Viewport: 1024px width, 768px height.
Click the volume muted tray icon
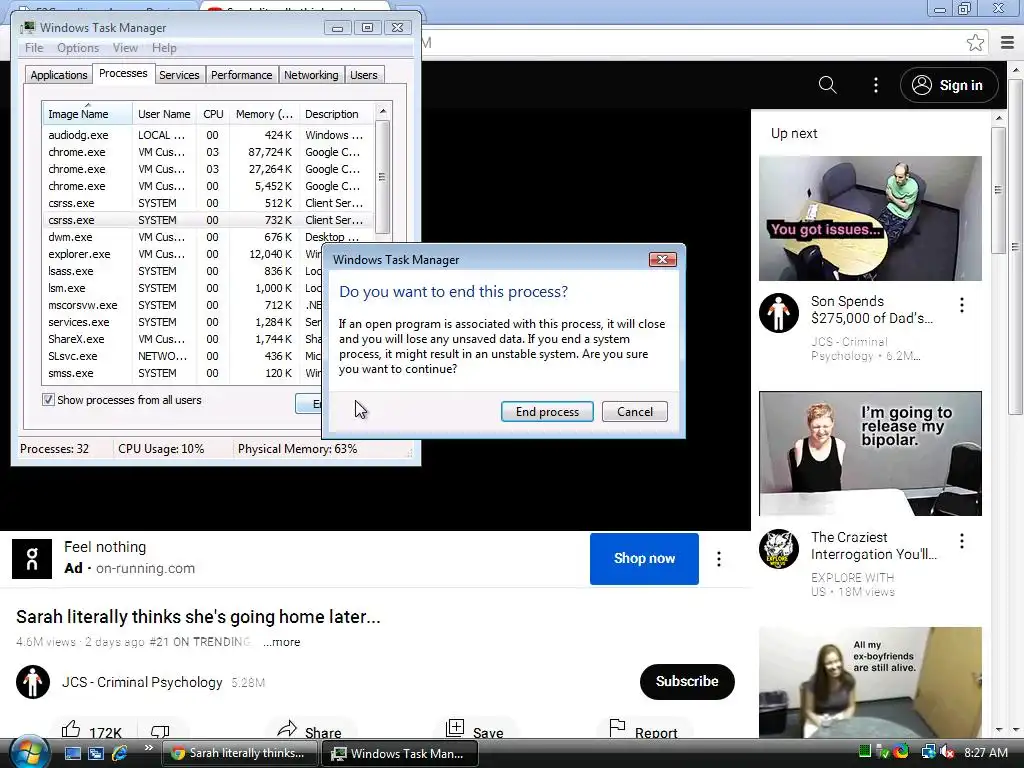click(x=947, y=752)
